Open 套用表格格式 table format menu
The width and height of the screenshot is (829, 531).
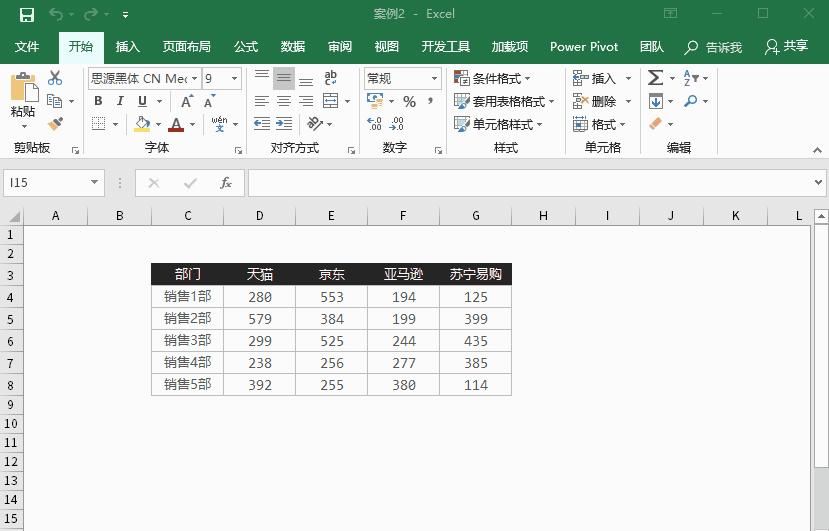click(504, 101)
